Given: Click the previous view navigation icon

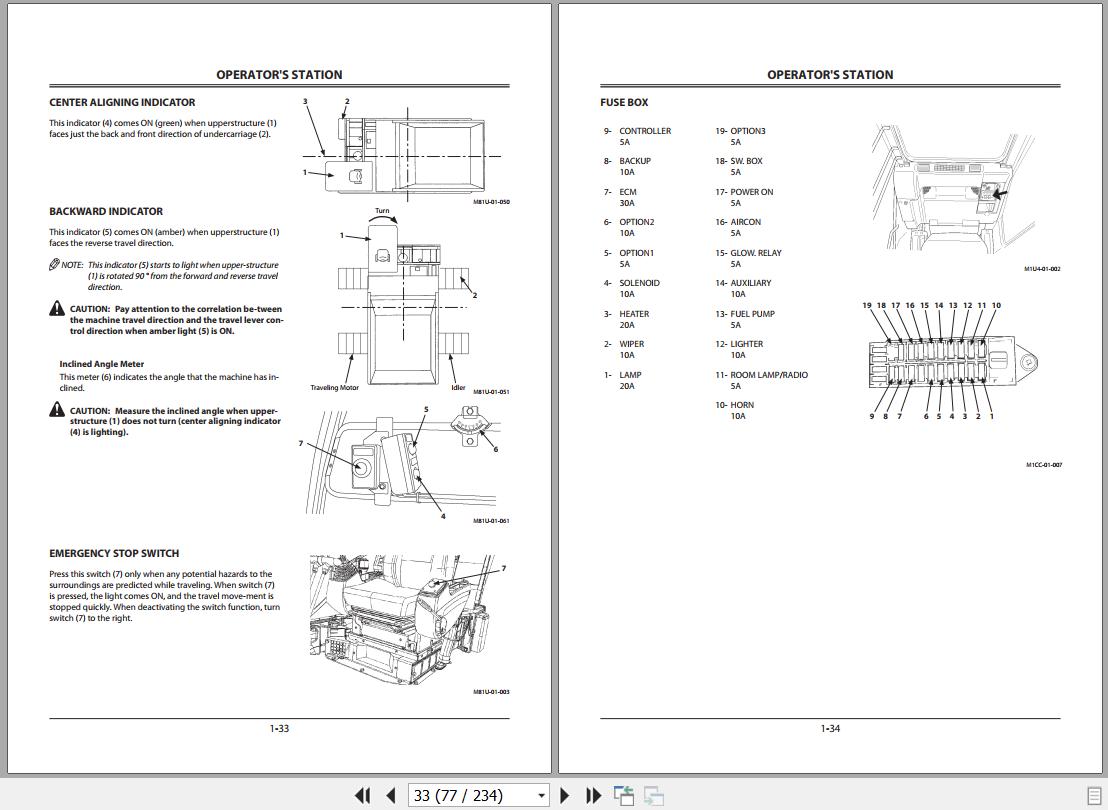Looking at the screenshot, I should click(624, 795).
